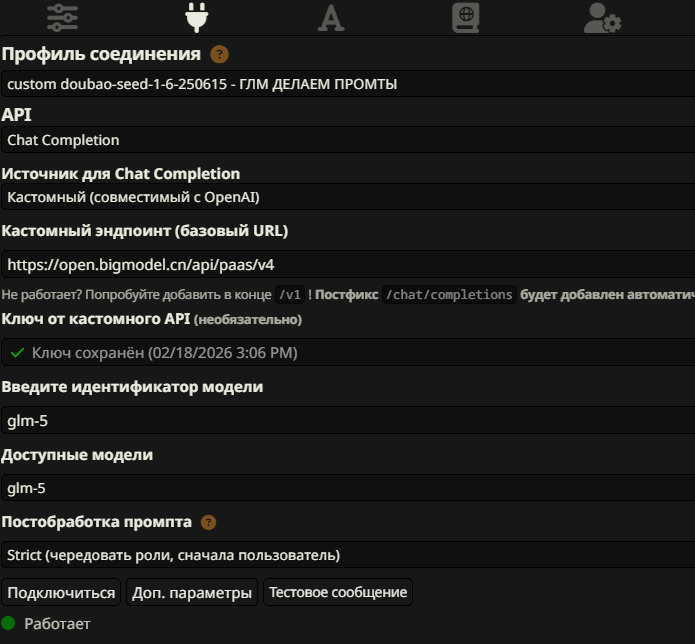Click the green checkmark next to Ключ сохранён

click(x=17, y=353)
